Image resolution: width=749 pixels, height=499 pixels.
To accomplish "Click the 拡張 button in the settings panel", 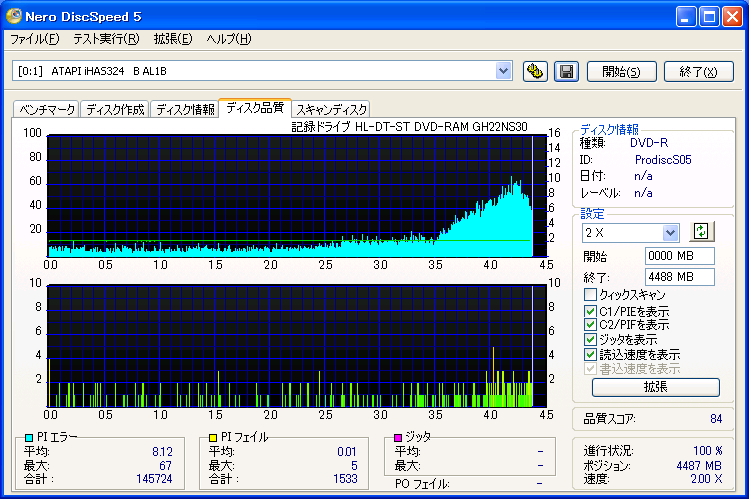I will click(x=655, y=387).
